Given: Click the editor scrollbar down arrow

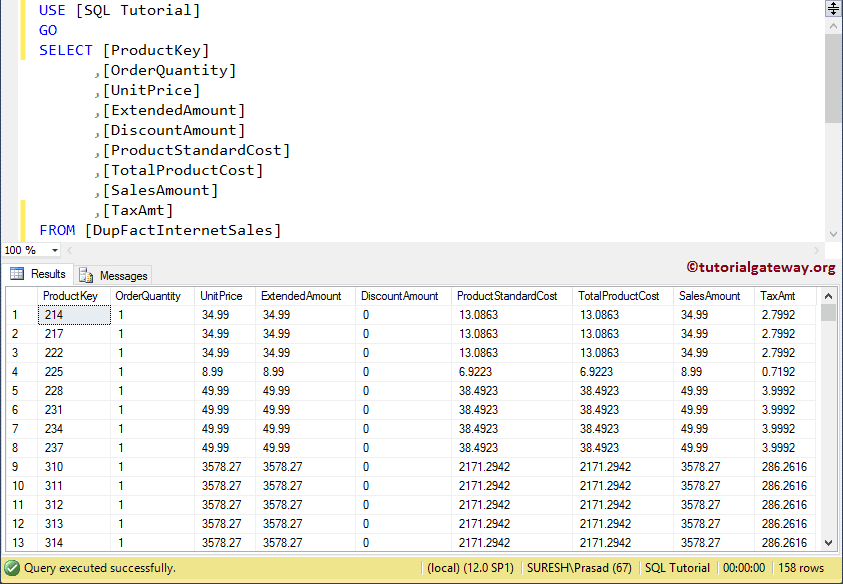Looking at the screenshot, I should 833,232.
